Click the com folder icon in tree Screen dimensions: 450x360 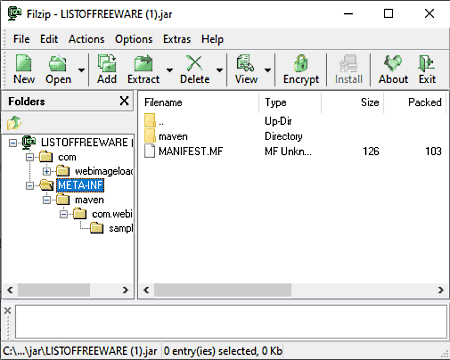point(46,157)
